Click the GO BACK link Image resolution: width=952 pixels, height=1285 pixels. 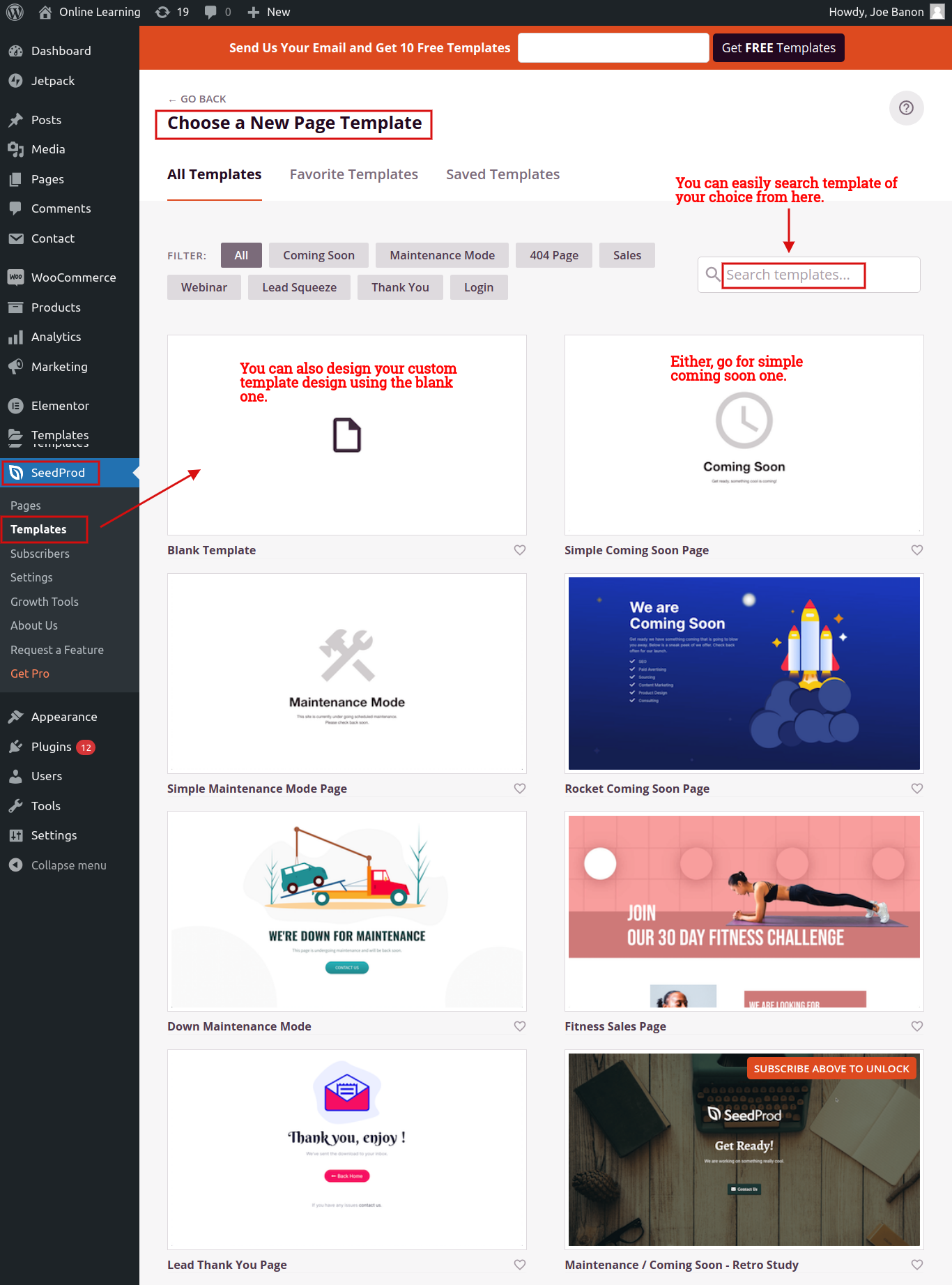pyautogui.click(x=197, y=99)
